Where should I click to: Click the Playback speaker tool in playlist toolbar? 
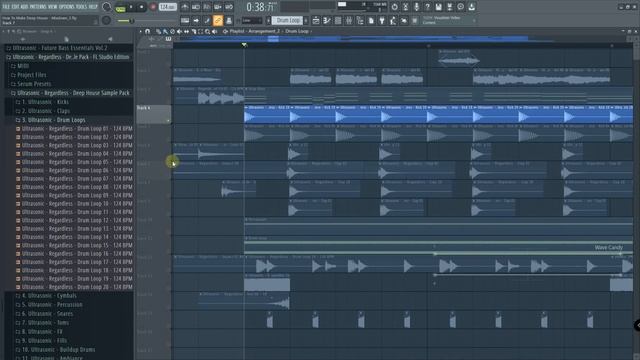pos(214,31)
